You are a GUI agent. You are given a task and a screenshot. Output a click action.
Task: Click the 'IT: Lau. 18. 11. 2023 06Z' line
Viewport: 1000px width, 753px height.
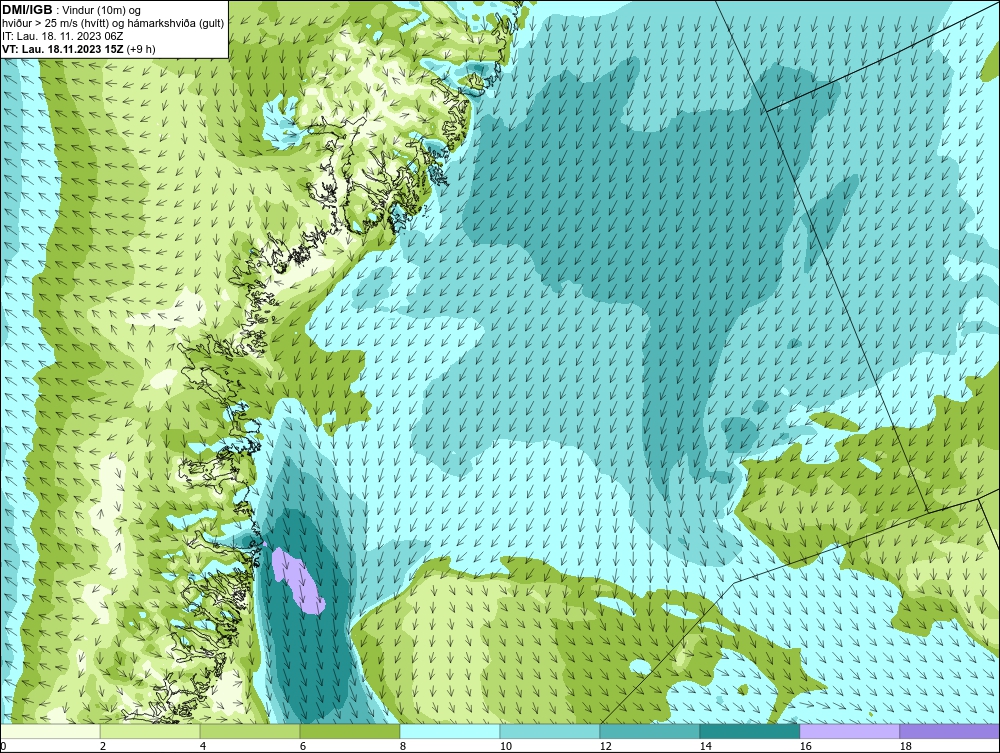pyautogui.click(x=62, y=36)
